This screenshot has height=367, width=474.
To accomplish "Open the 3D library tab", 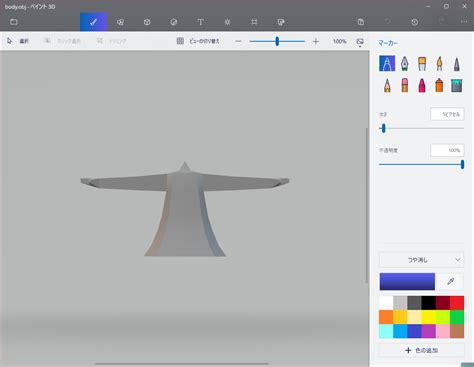I will click(x=281, y=22).
